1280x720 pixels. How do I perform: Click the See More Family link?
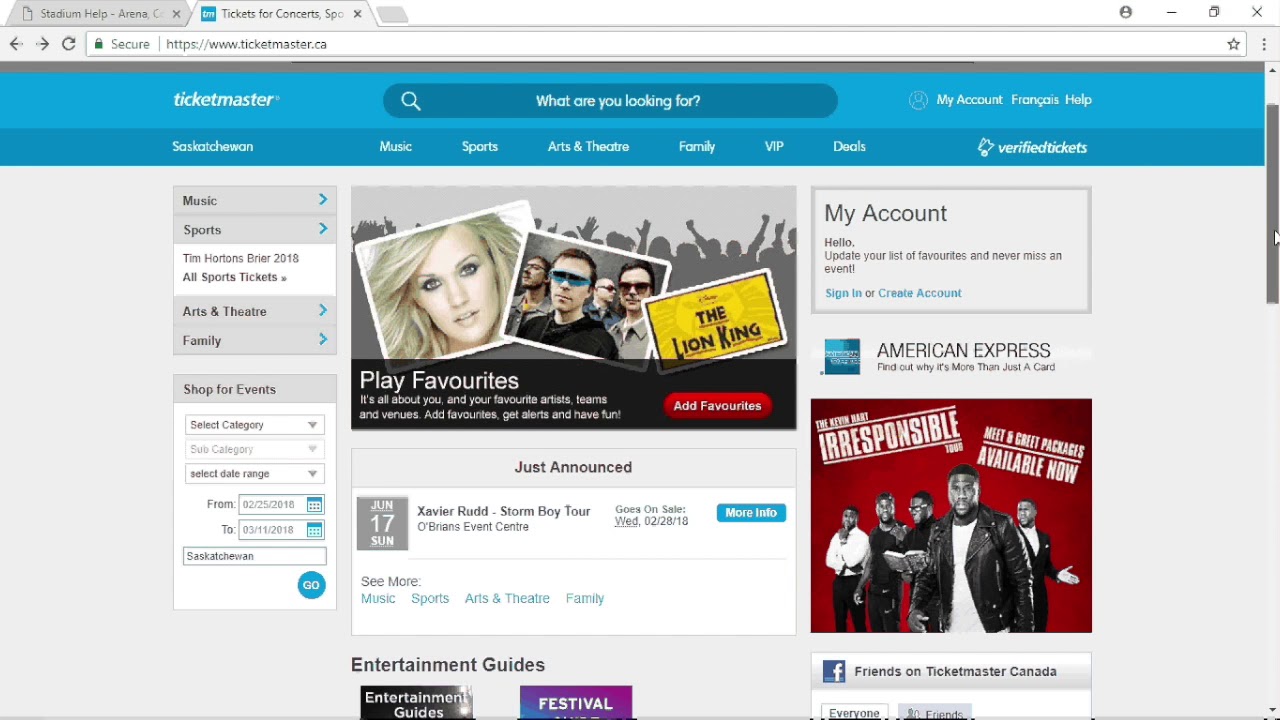pos(585,598)
